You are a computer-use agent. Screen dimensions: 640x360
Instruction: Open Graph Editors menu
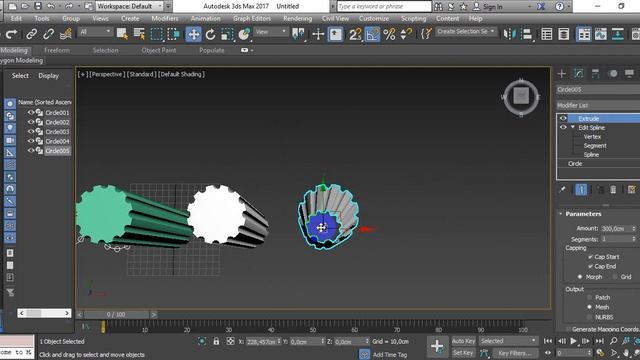pyautogui.click(x=252, y=18)
